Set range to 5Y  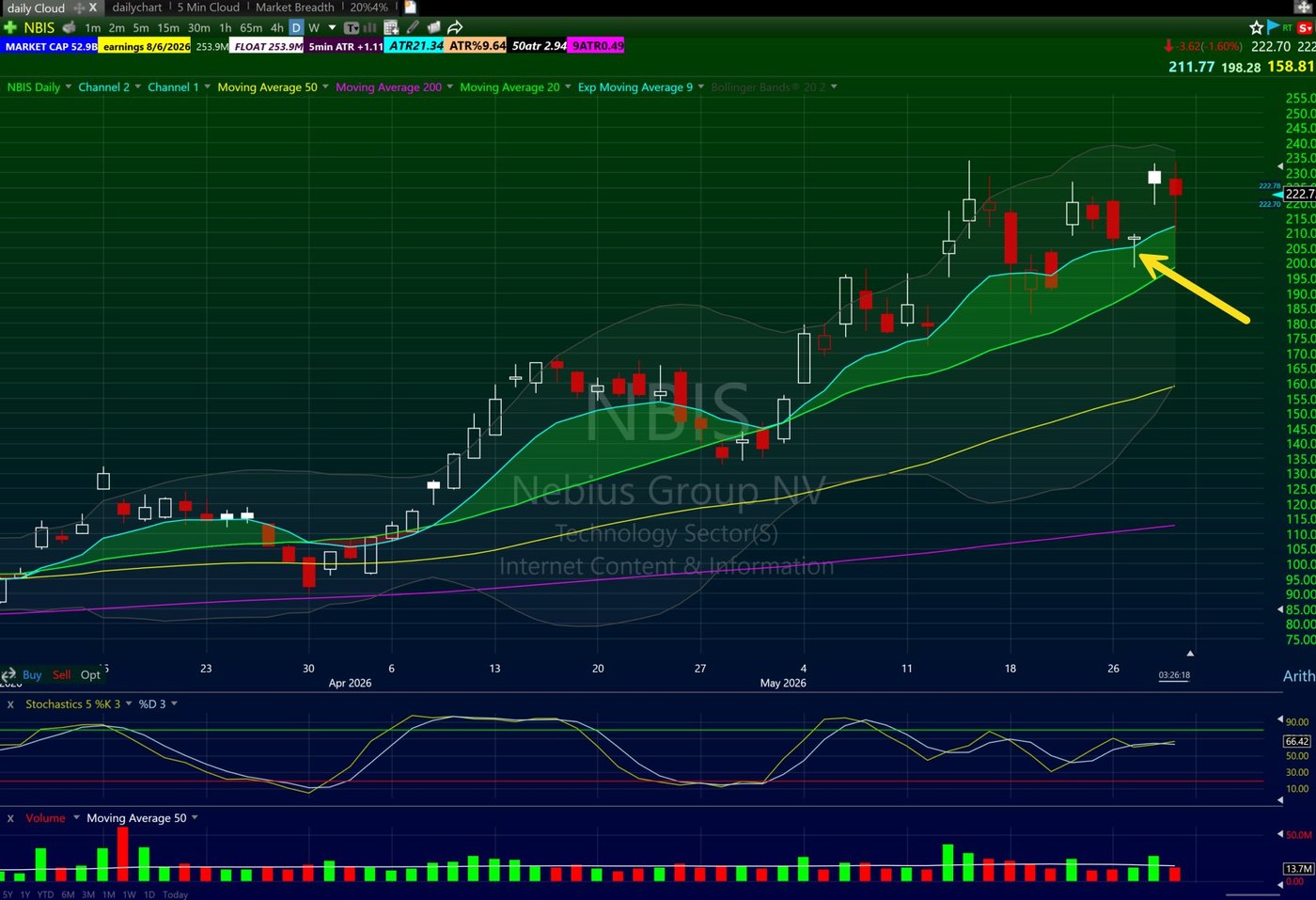pos(8,894)
